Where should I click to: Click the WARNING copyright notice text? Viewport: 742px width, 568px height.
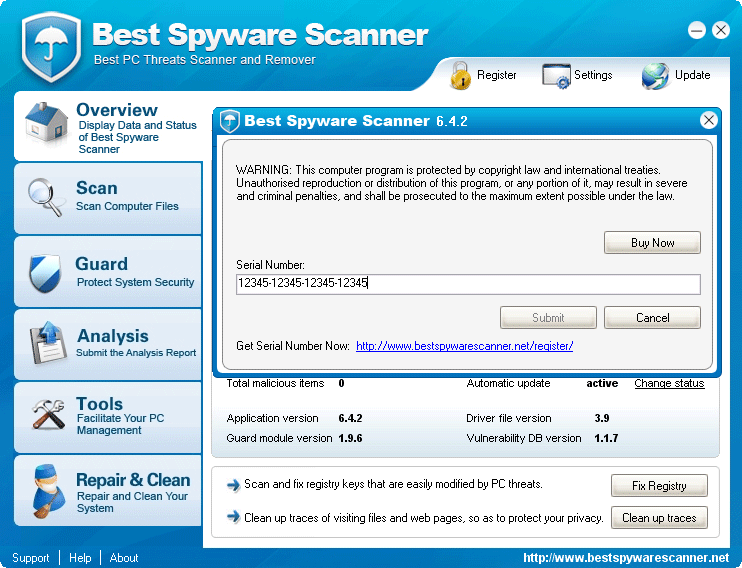pos(461,183)
